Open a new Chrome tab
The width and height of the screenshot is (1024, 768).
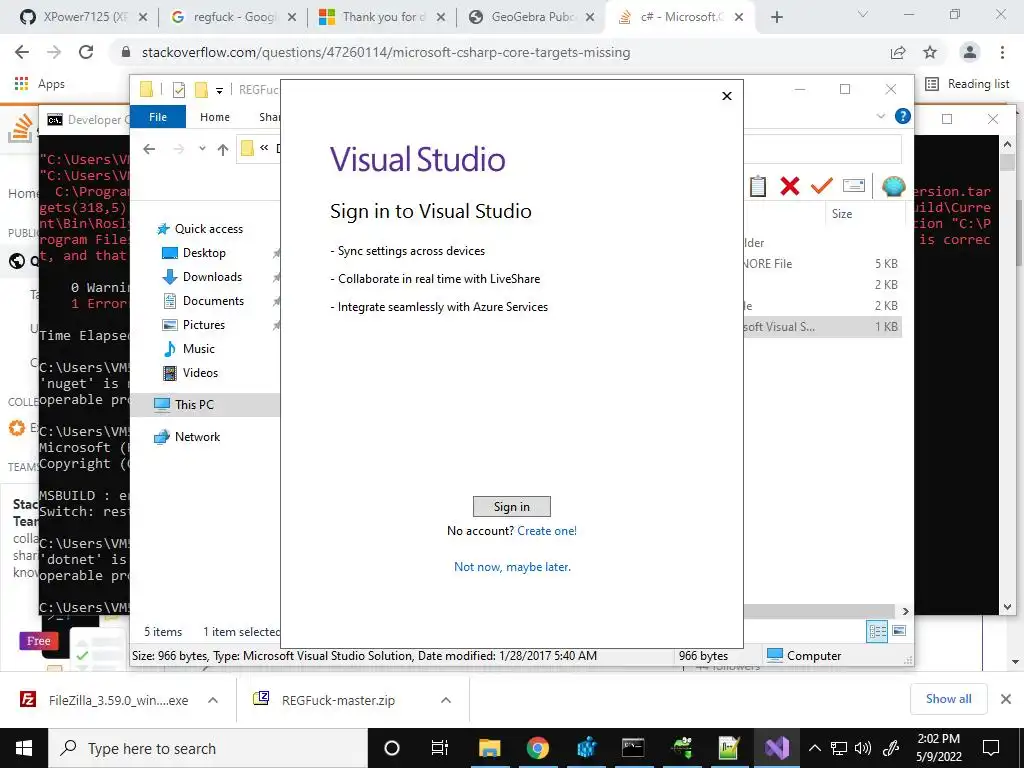pos(776,18)
